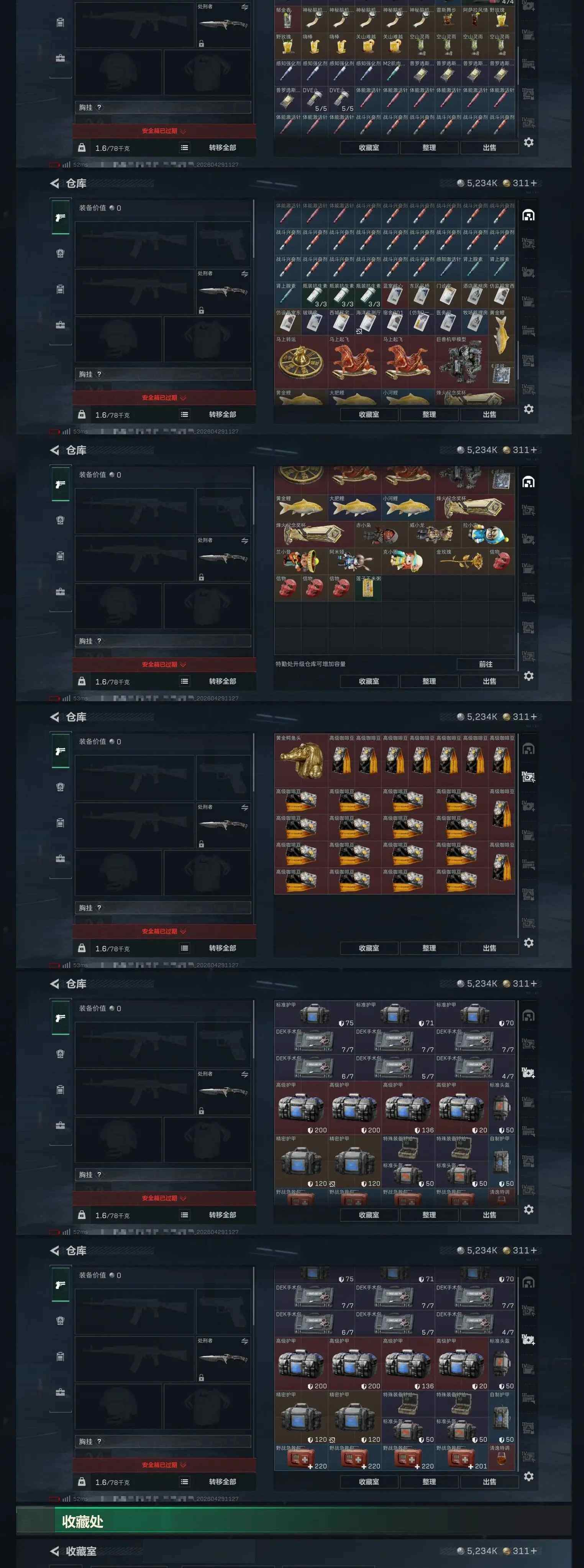Screen dimensions: 584x1568
Task: Open settings gear beside the 前往 button
Action: 529,676
